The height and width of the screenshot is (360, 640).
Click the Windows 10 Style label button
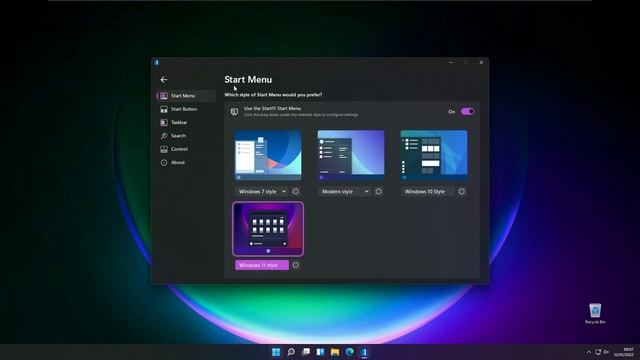click(428, 191)
